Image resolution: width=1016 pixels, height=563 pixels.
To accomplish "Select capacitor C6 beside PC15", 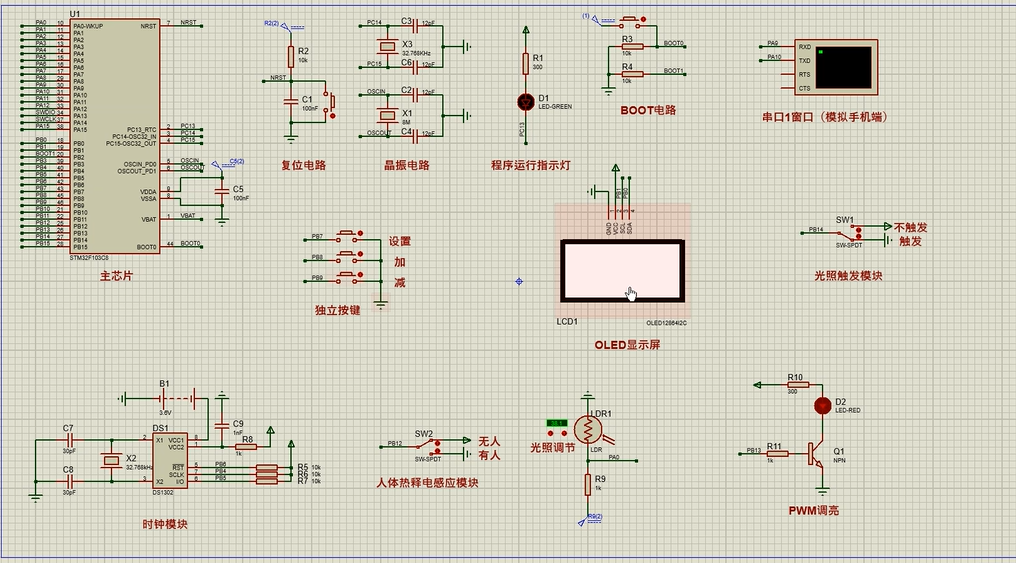I will coord(415,65).
